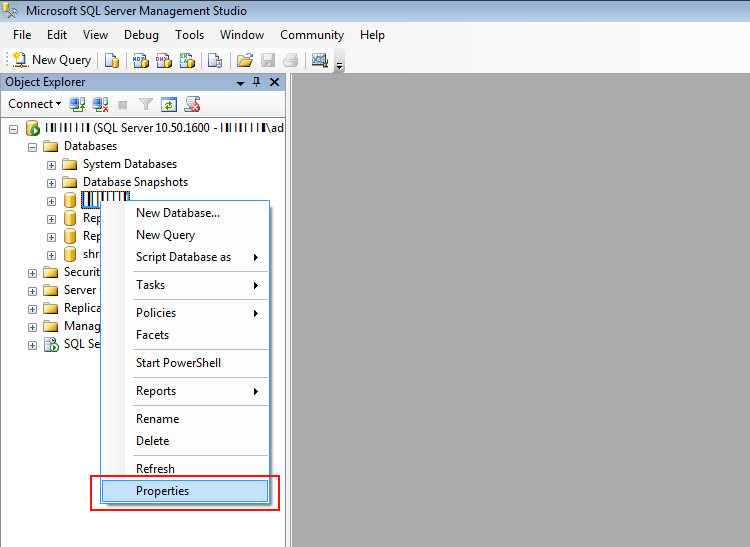Select System Databases tree item

[x=130, y=164]
